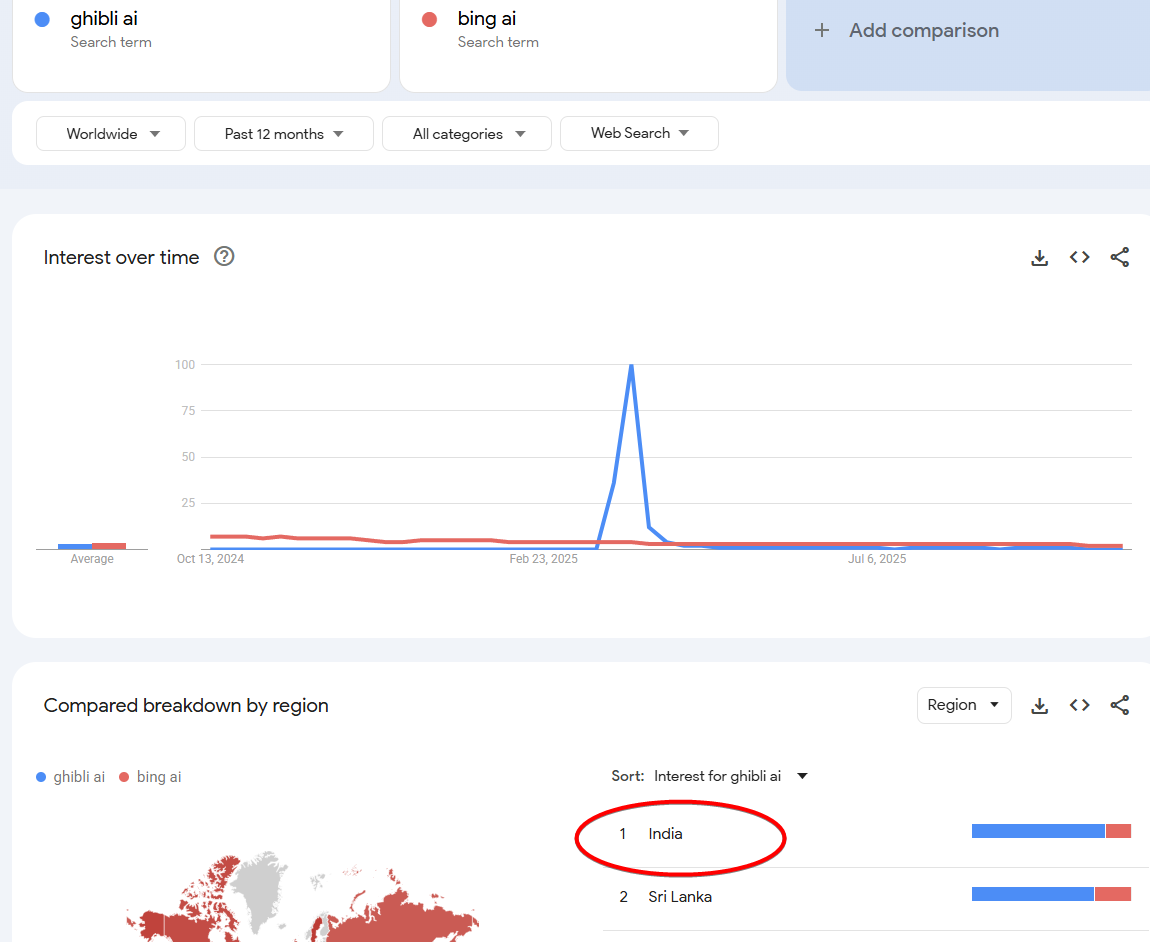Click the Average bars at chart left
This screenshot has width=1150, height=942.
(x=92, y=546)
